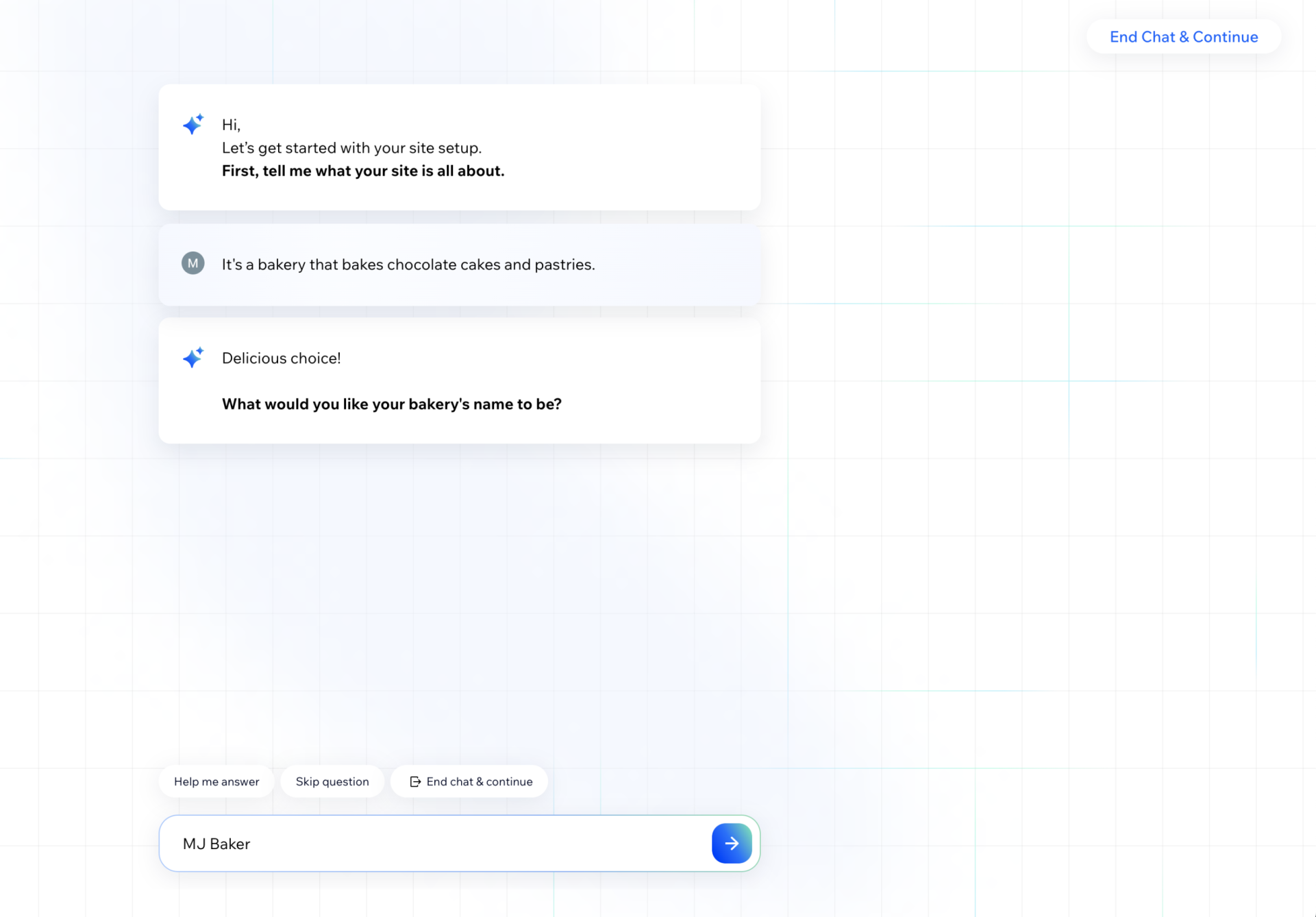Click the gray M user avatar
The image size is (1316, 917).
coord(193,263)
